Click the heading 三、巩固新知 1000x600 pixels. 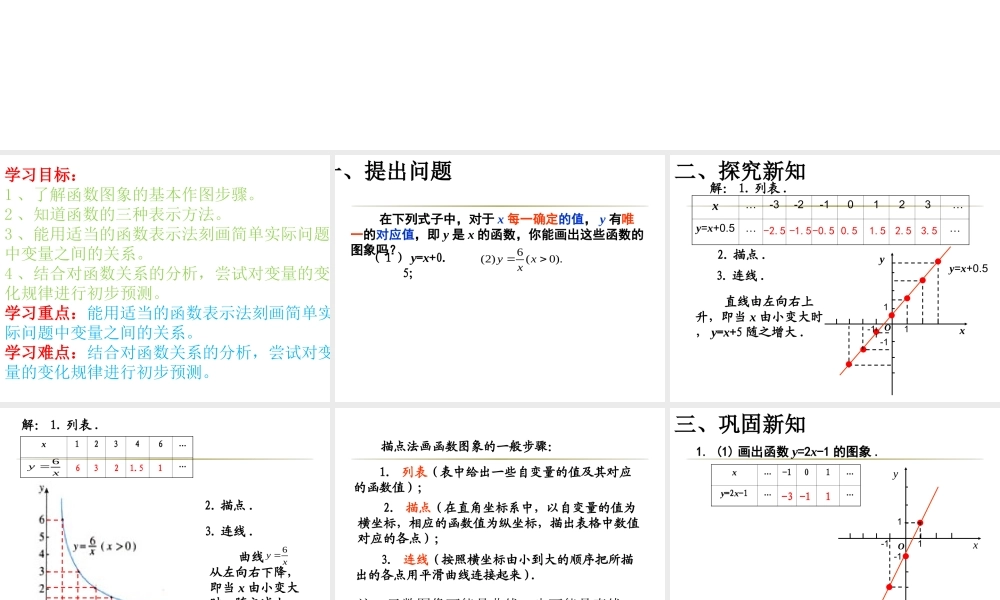point(740,424)
